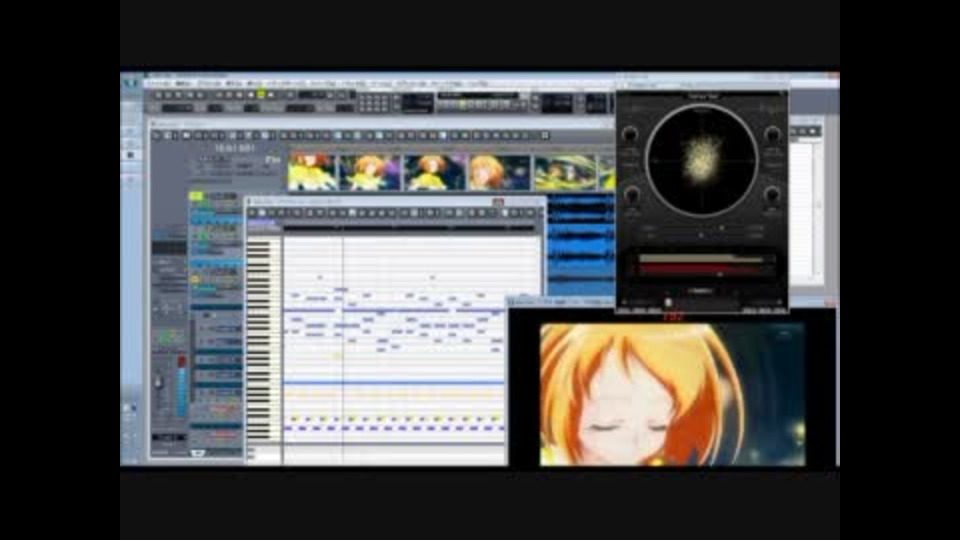The image size is (960, 540).
Task: Click the red level meter bar in the plugin
Action: [701, 269]
